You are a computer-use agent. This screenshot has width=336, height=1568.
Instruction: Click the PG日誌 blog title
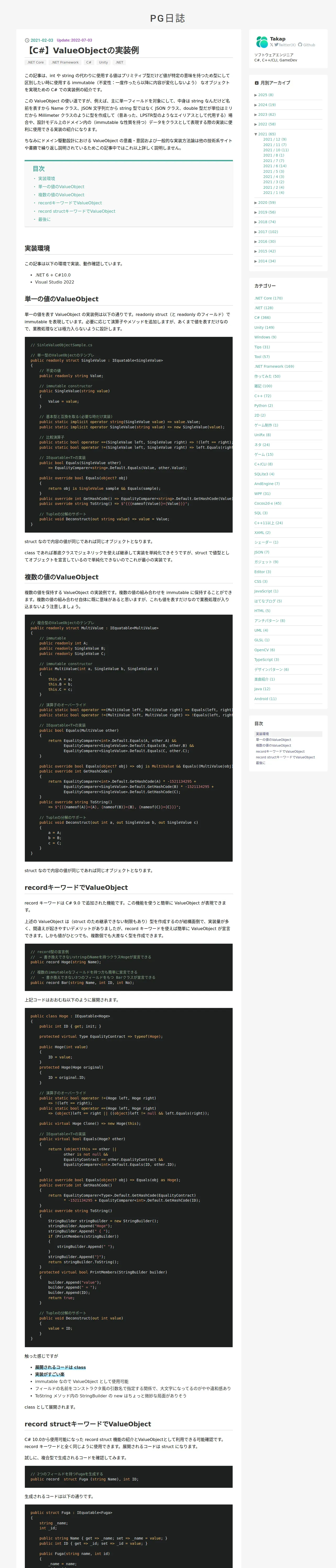[x=168, y=18]
